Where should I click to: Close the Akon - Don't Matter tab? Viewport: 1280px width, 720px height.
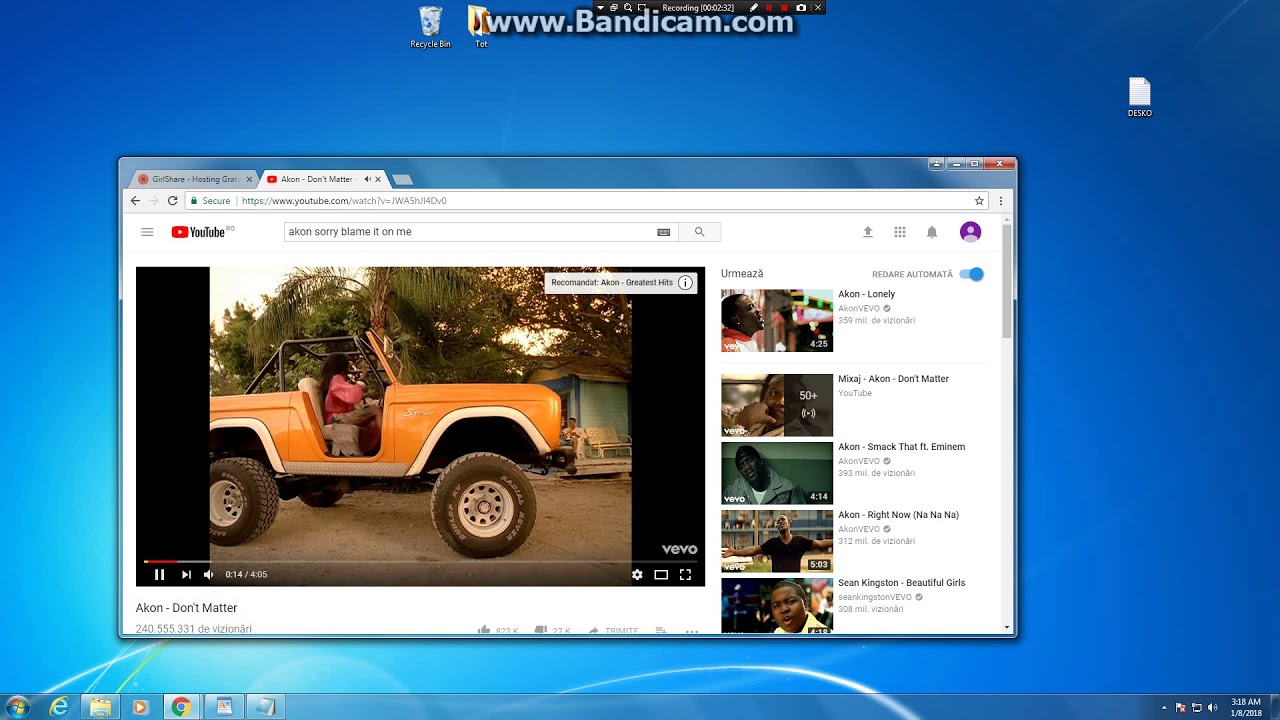(378, 180)
